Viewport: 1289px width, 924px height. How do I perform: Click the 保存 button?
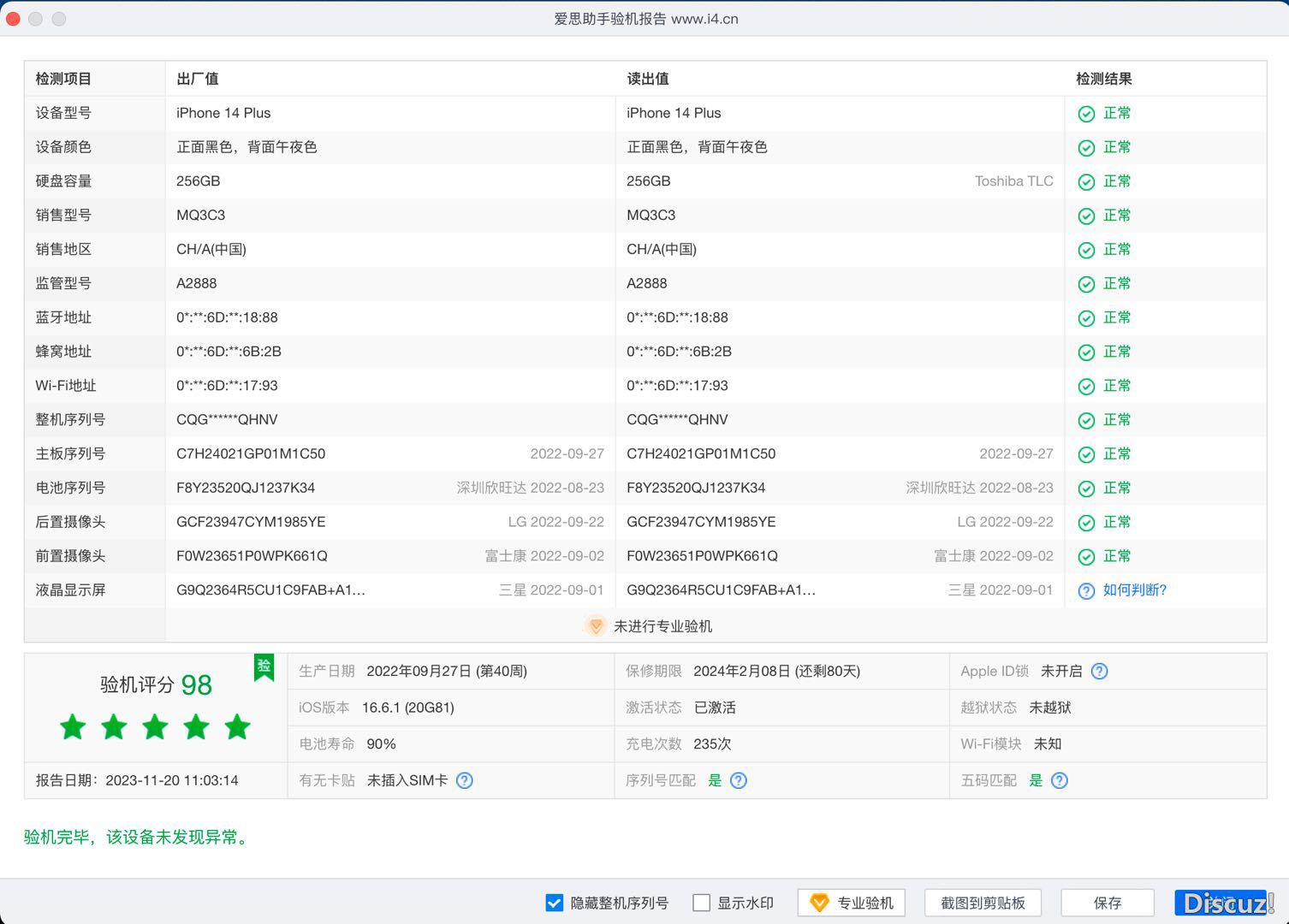click(1108, 903)
